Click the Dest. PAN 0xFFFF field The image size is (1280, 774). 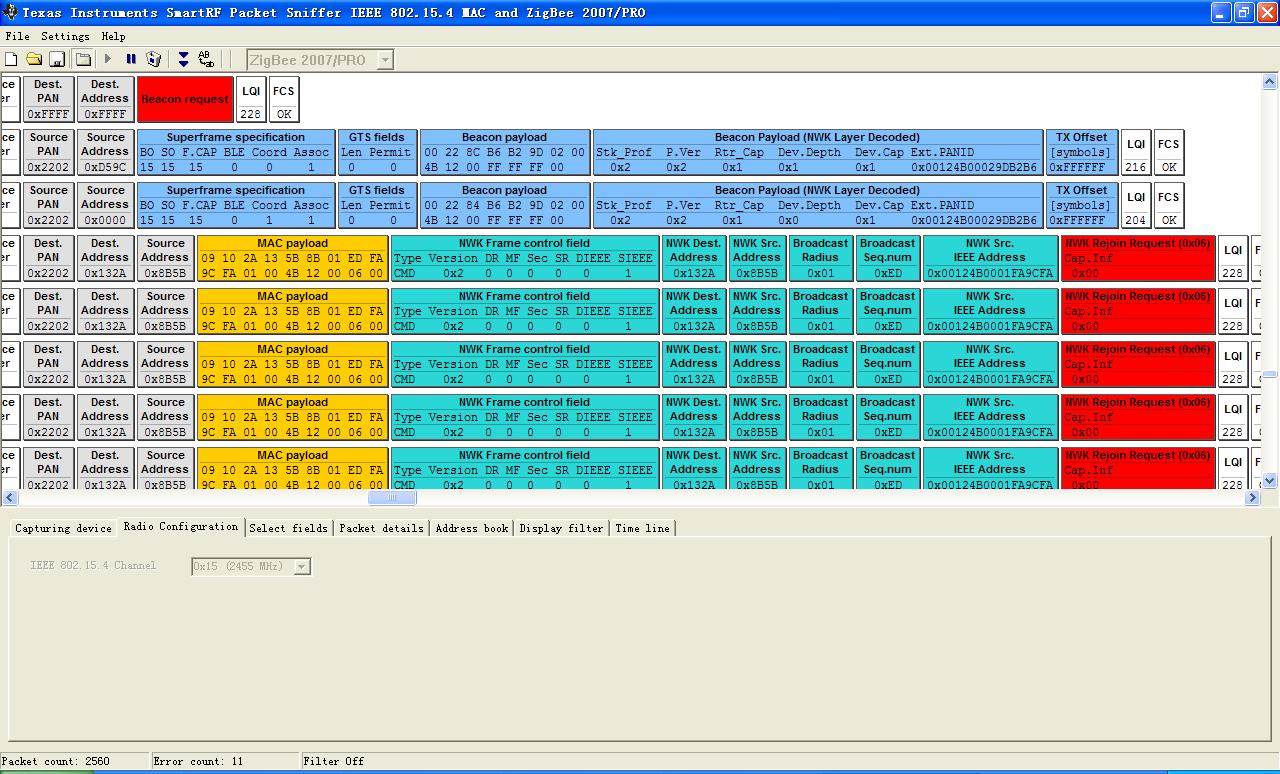(48, 99)
